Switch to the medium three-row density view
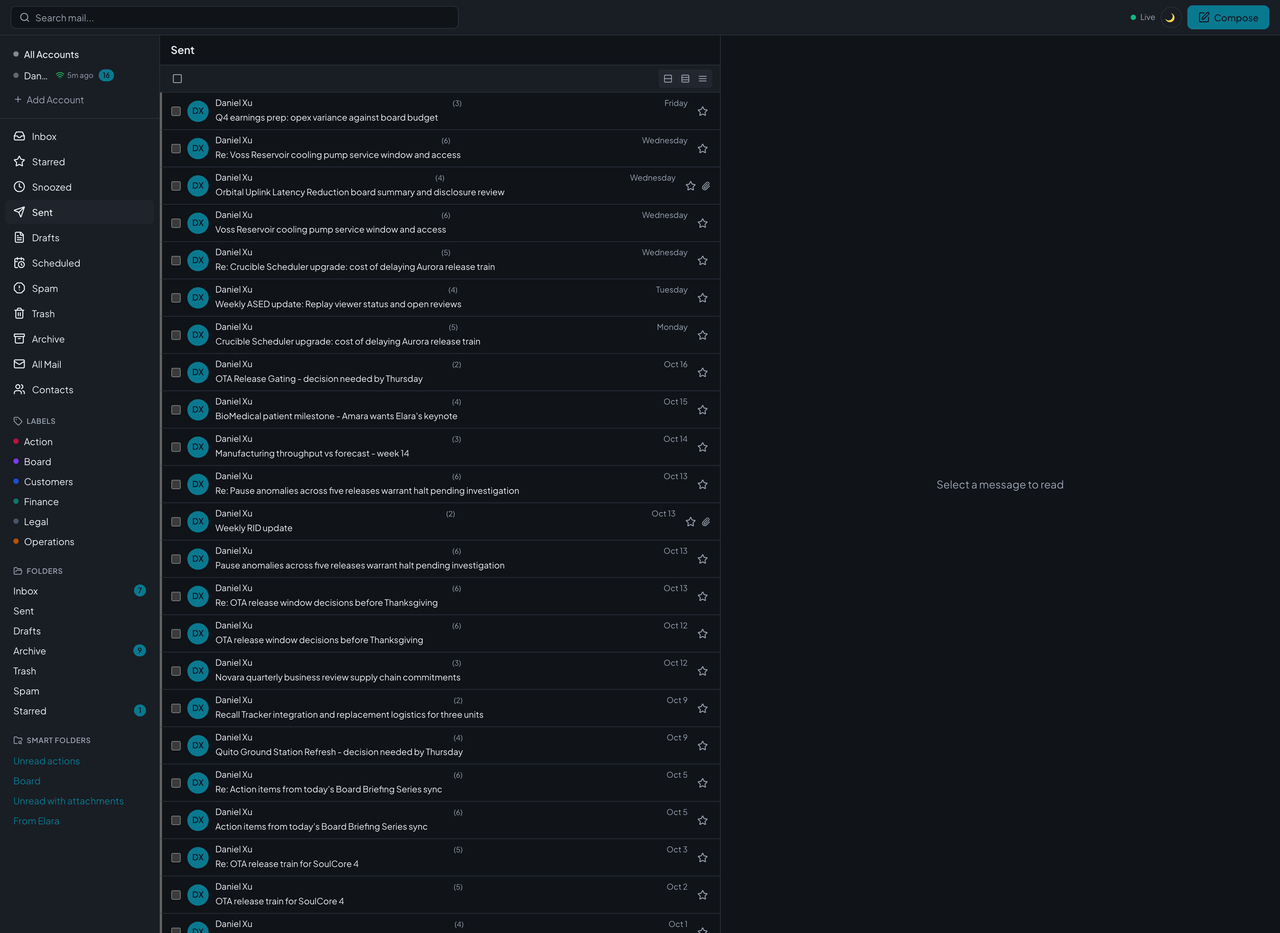Screen dimensions: 1280x933 (x=685, y=79)
